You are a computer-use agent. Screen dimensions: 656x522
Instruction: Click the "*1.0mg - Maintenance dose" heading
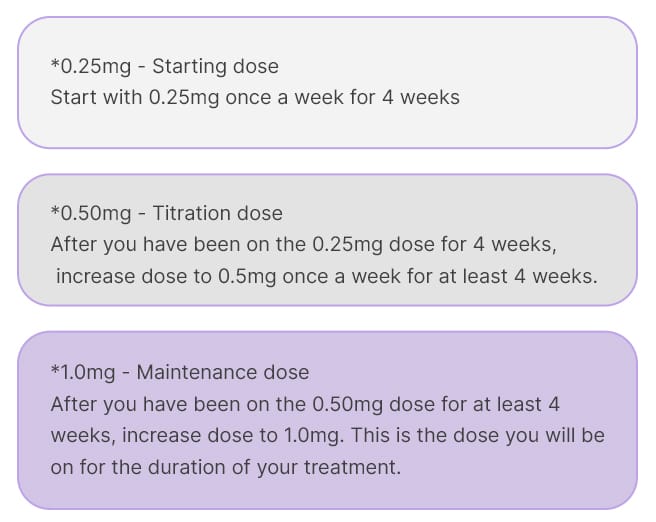(x=180, y=372)
